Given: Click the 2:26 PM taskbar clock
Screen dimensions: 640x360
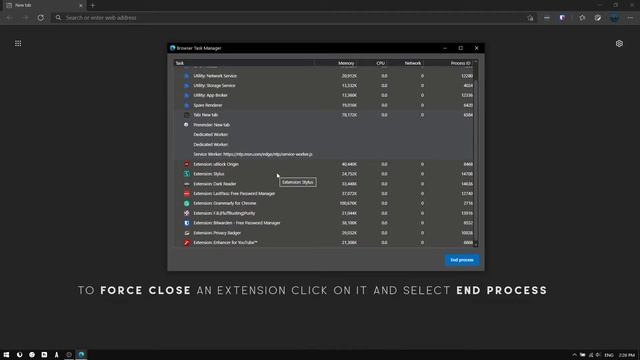Looking at the screenshot, I should 627,355.
